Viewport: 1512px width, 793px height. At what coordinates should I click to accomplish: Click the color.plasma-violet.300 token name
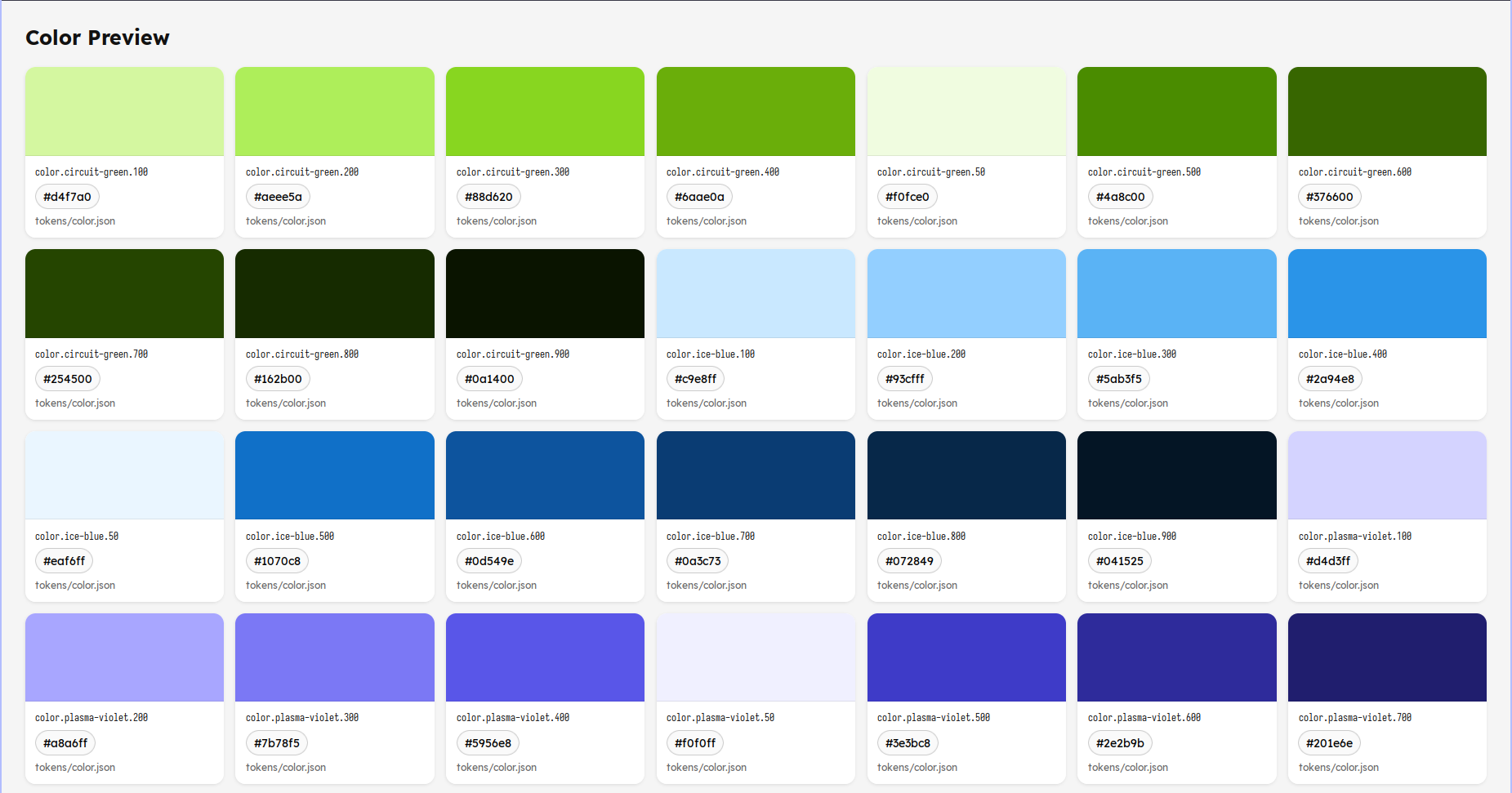302,718
